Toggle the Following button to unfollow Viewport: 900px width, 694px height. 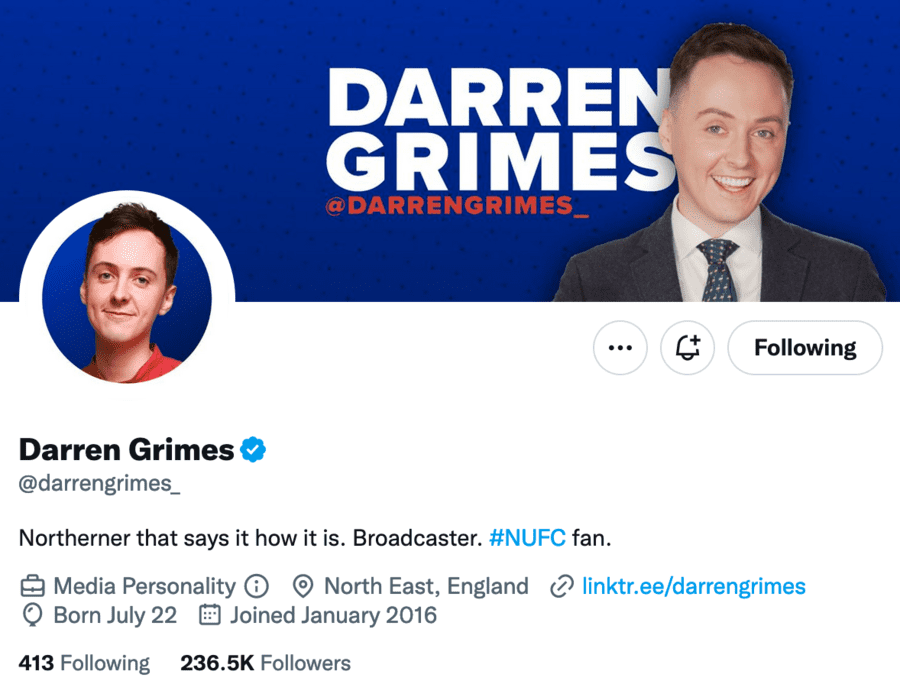[x=805, y=348]
